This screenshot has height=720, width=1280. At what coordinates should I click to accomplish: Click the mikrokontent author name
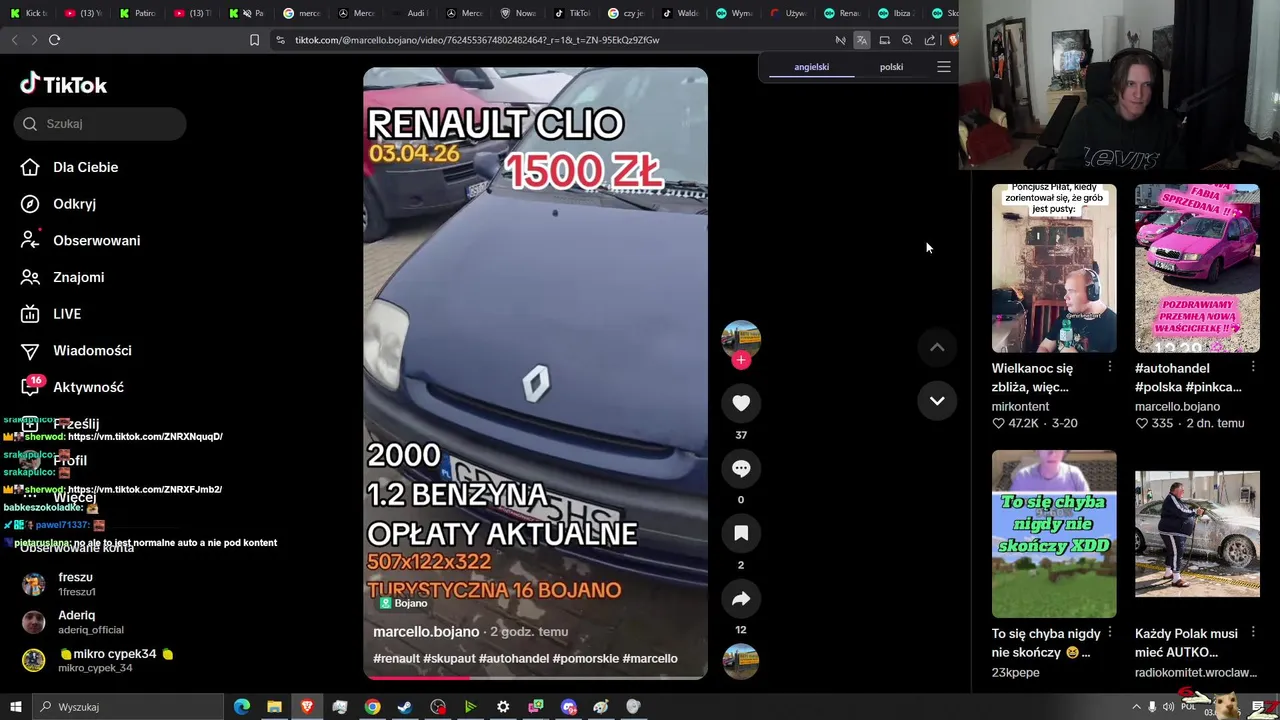point(1020,407)
